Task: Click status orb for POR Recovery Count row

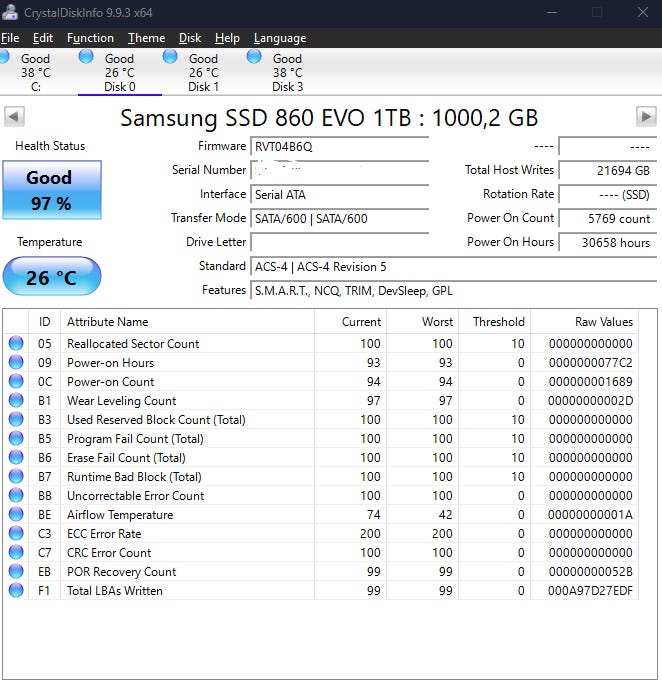Action: [x=16, y=571]
